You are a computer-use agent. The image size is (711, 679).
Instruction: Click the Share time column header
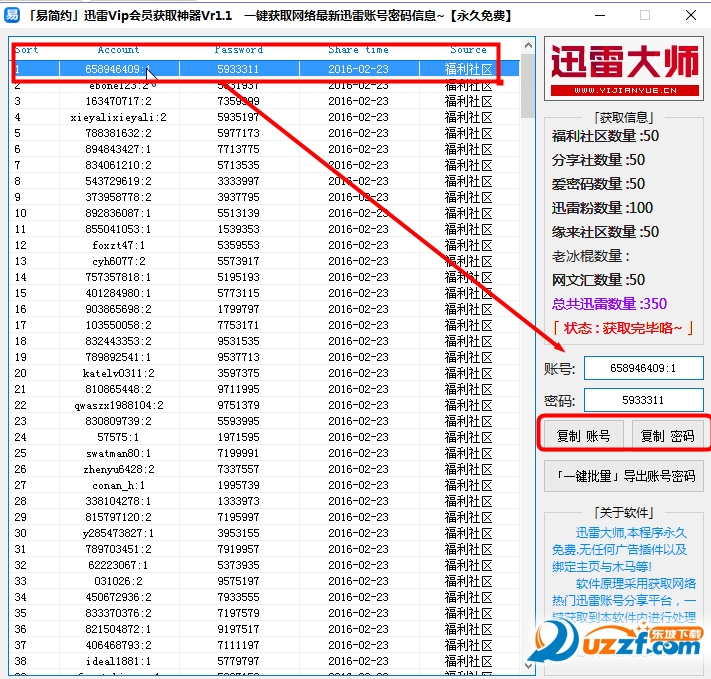click(358, 49)
